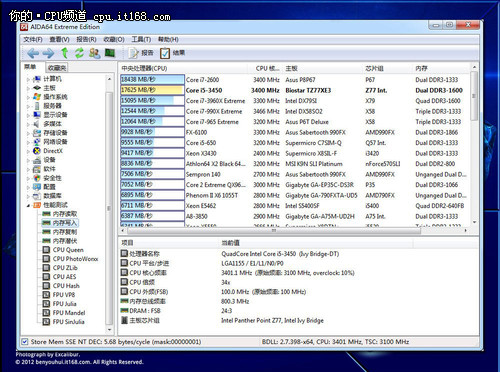500x372 pixels.
Task: Expand the 计算机 tree node
Action: point(29,79)
